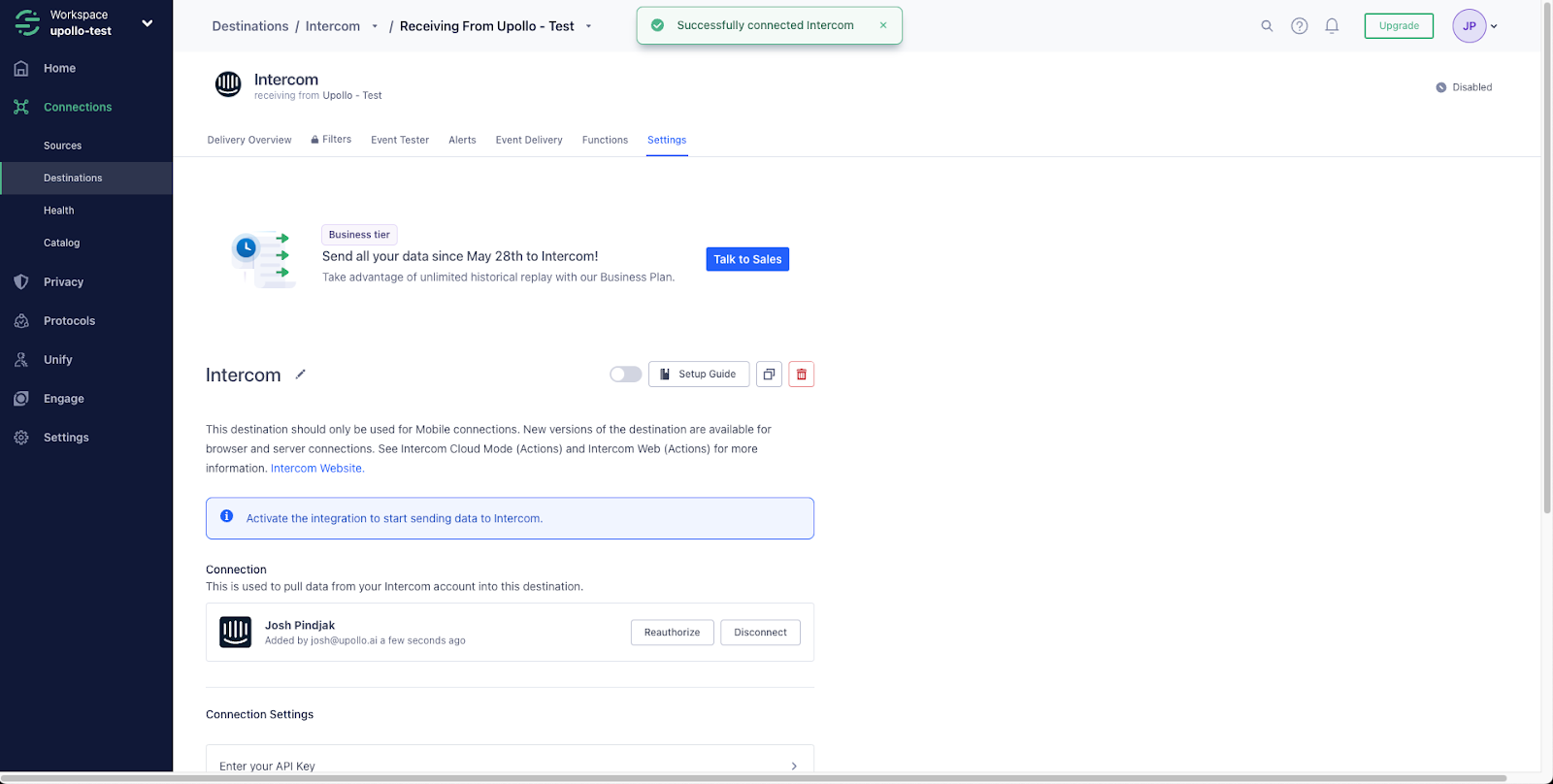Click the Protocols icon in the sidebar
Screen dimensions: 1553x784
[21, 320]
